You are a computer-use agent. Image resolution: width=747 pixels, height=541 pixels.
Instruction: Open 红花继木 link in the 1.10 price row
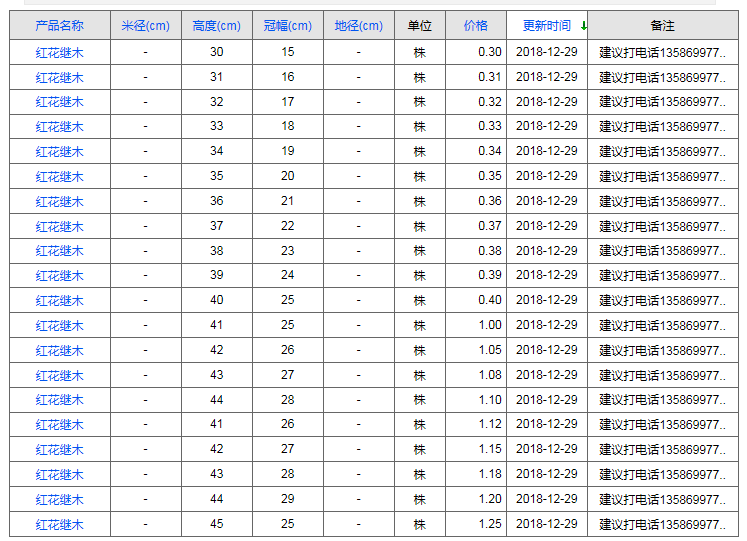coord(60,400)
